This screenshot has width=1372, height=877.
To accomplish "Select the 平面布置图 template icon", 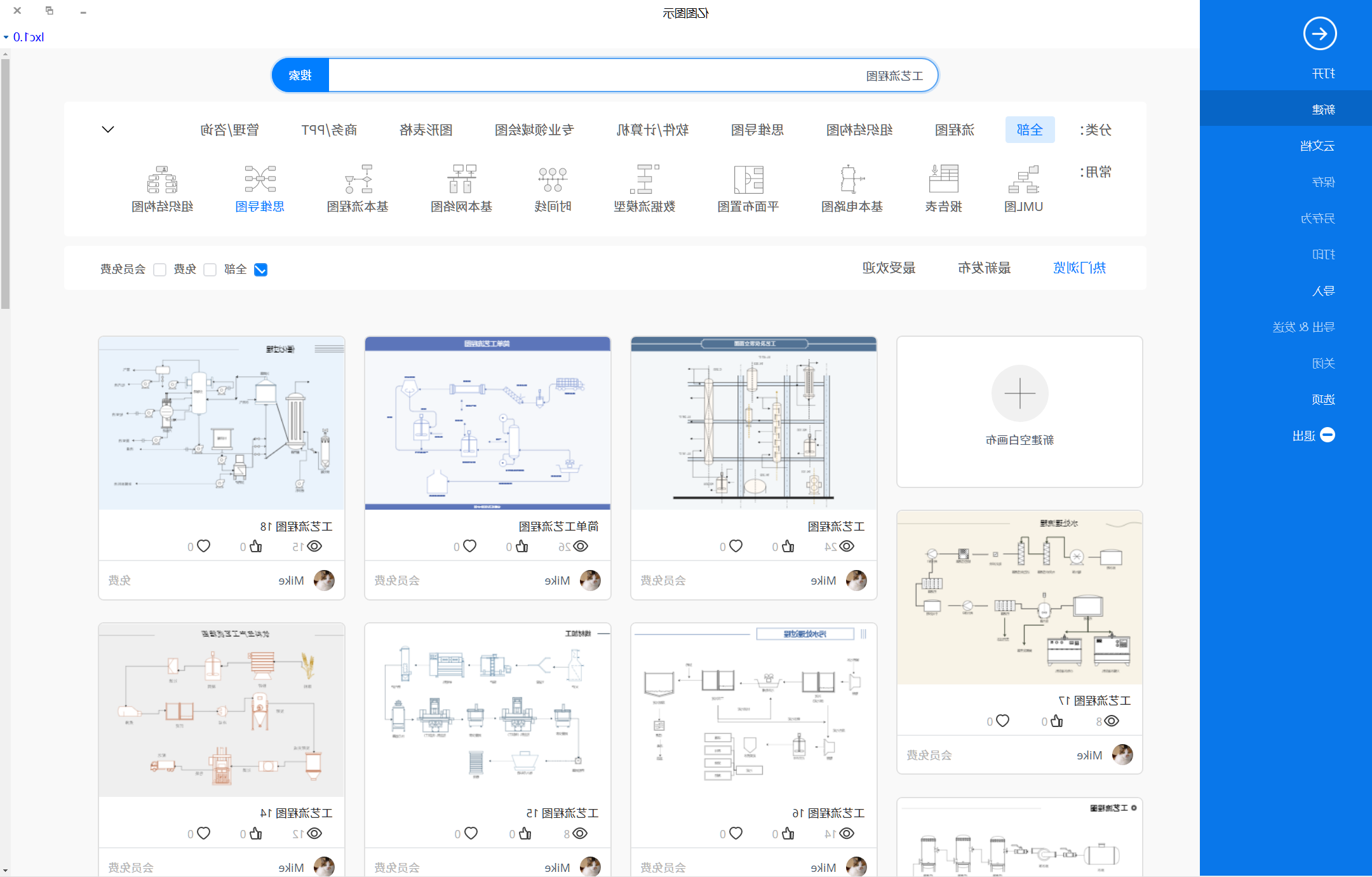I will [748, 179].
